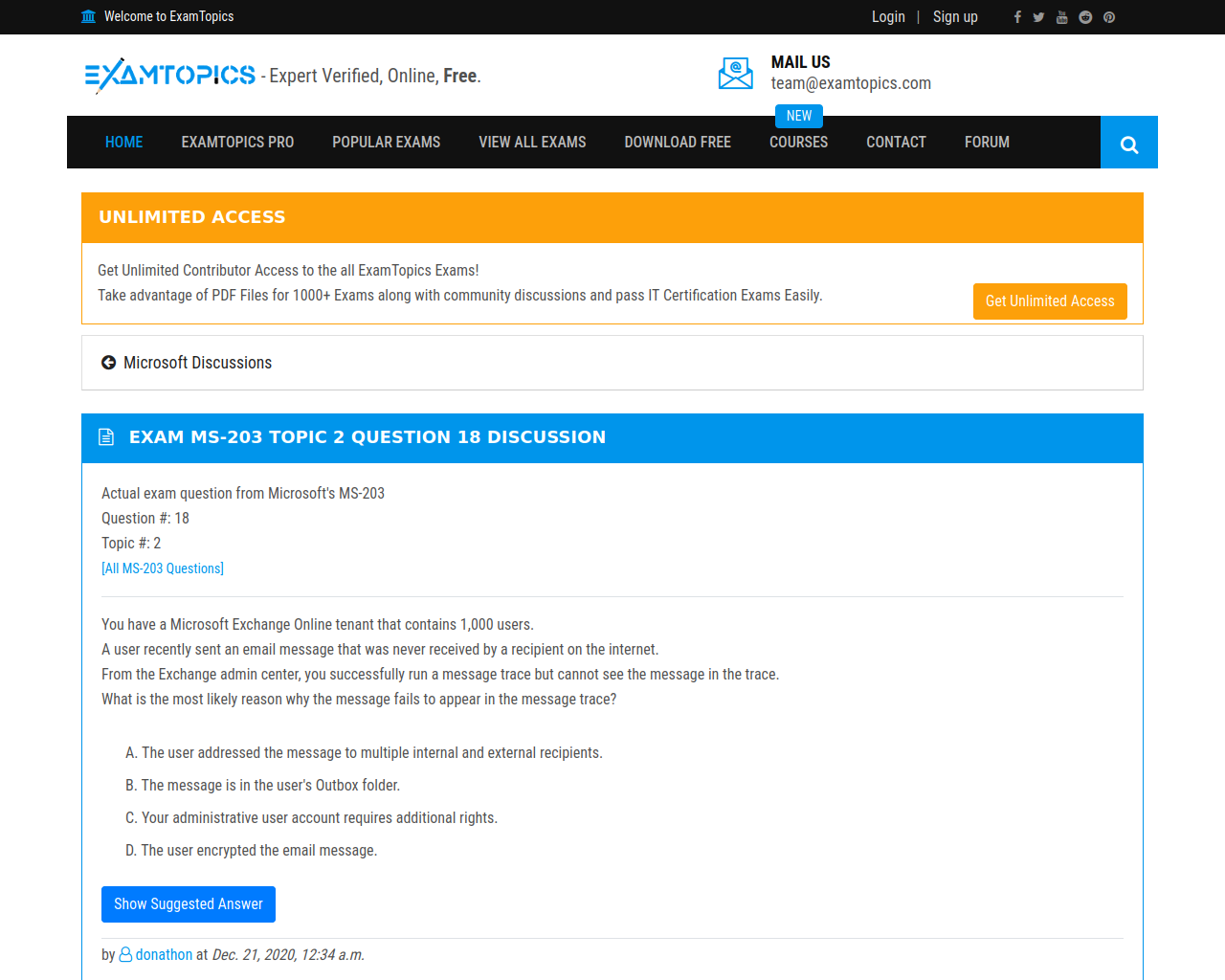Click the 'Welcome to ExamTopics' text
The width and height of the screenshot is (1225, 980).
[x=168, y=16]
